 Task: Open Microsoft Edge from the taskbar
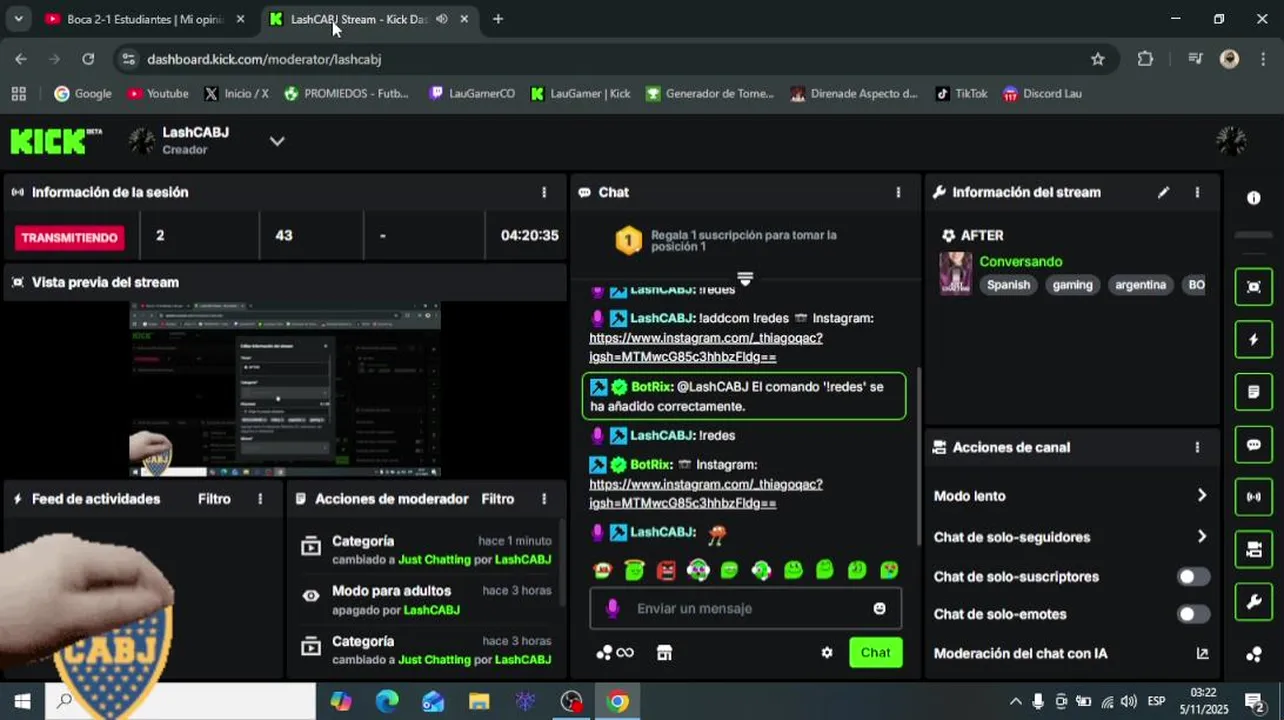coord(387,701)
